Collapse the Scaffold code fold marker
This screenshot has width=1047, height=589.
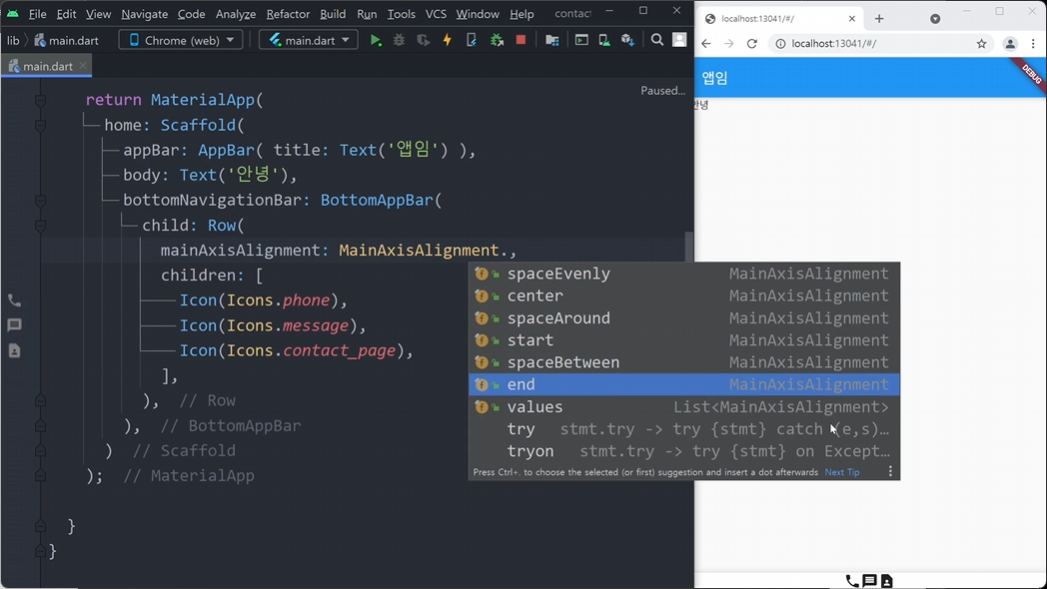pyautogui.click(x=40, y=126)
